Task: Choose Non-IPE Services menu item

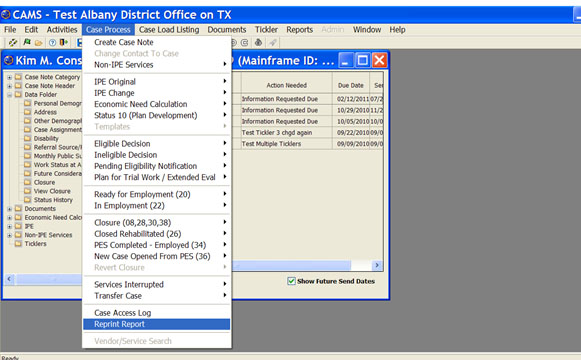Action: pos(157,65)
